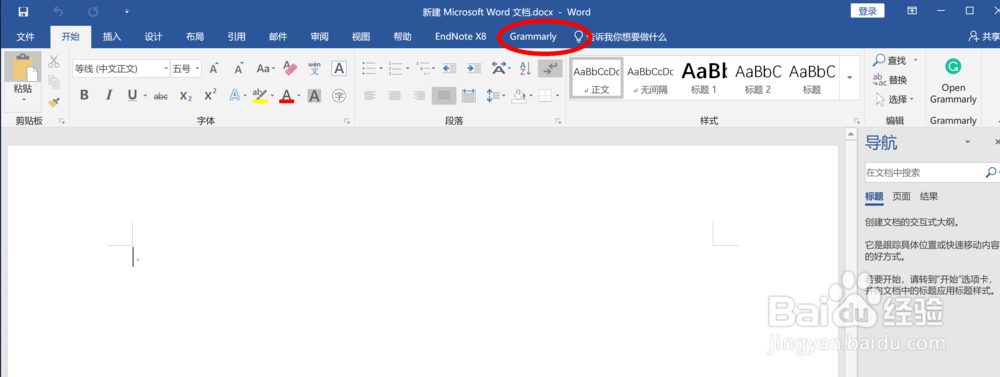Select the 正文 style thumbnail
This screenshot has width=1000, height=377.
click(x=596, y=78)
